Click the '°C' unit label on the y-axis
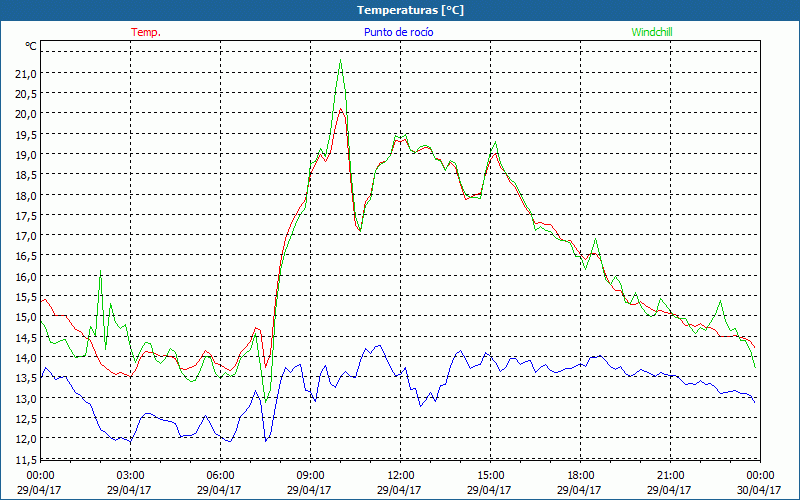800x500 pixels. click(31, 46)
